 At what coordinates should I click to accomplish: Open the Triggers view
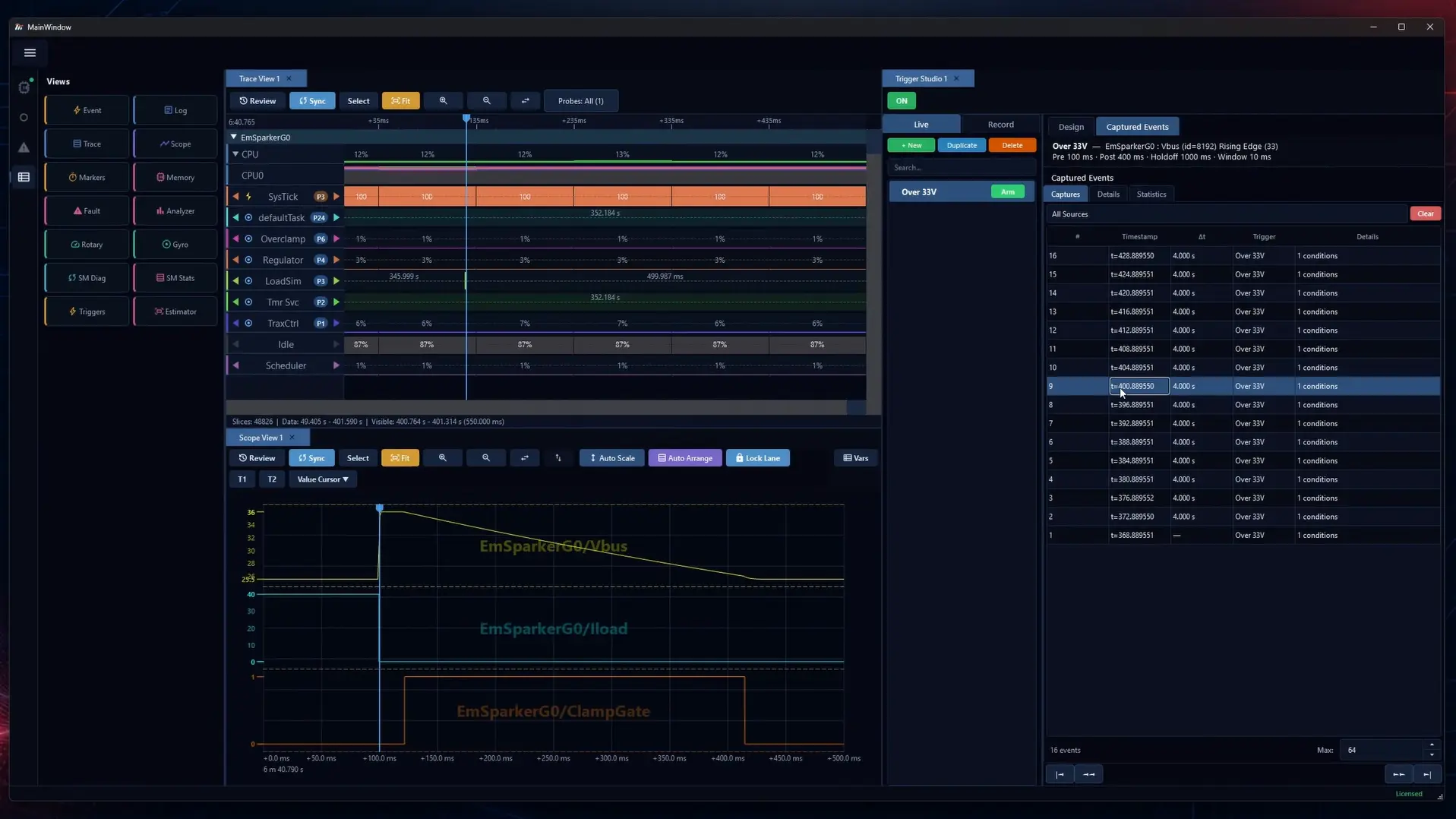87,311
